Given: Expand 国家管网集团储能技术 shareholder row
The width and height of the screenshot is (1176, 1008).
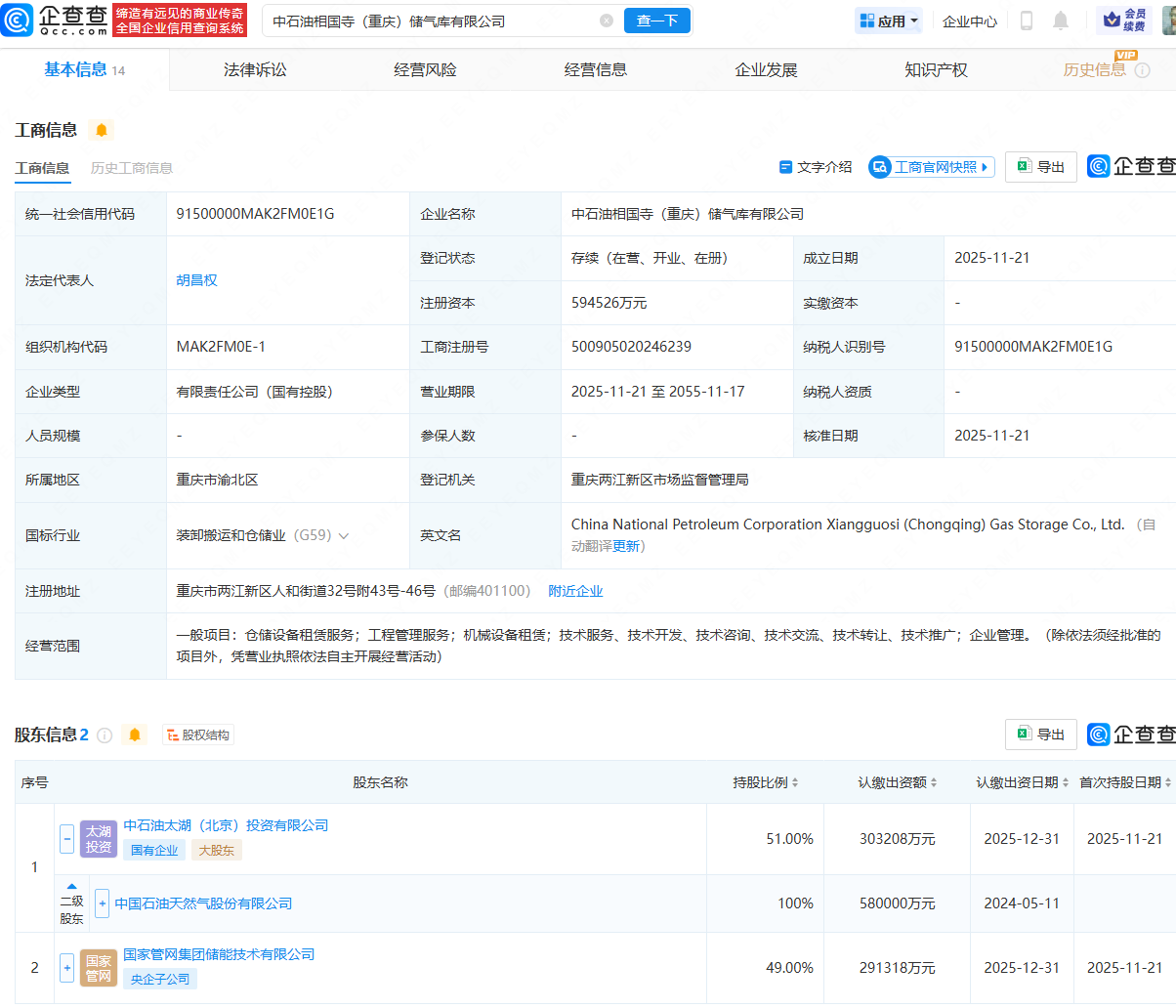Looking at the screenshot, I should click(x=66, y=967).
